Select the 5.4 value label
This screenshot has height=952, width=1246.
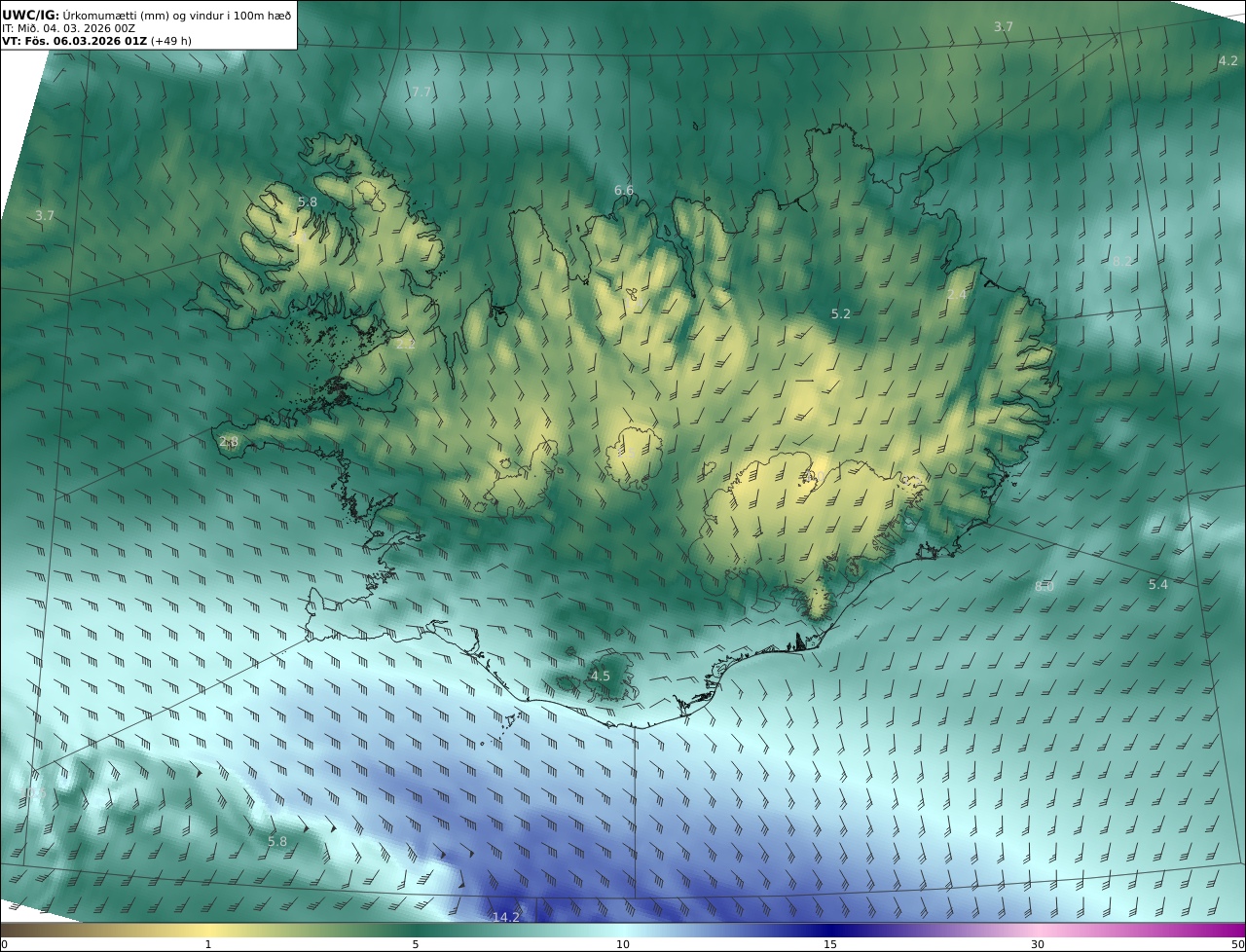point(1158,584)
